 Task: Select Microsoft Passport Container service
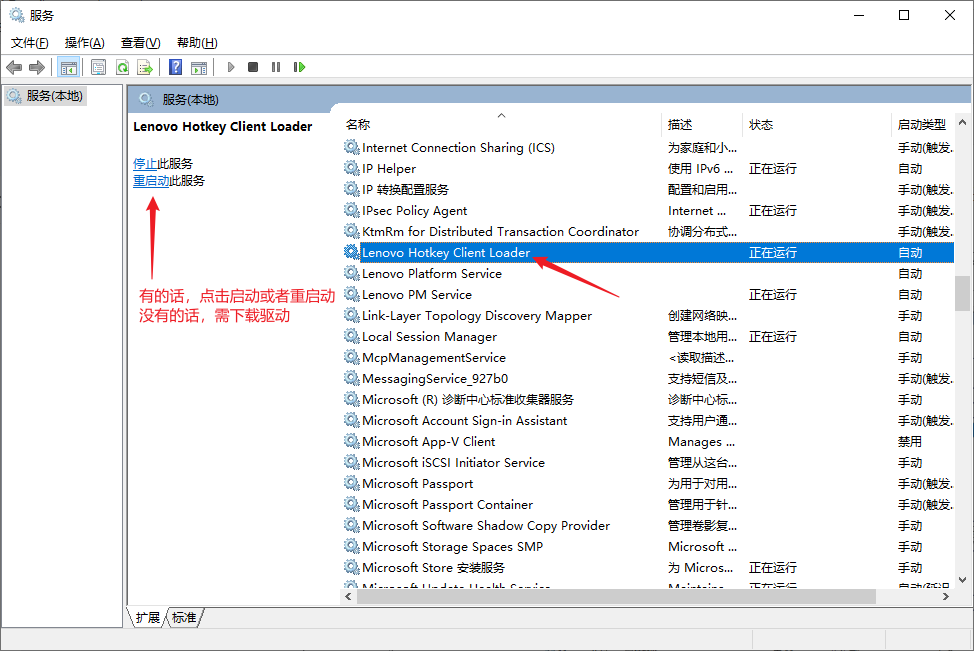click(x=648, y=504)
